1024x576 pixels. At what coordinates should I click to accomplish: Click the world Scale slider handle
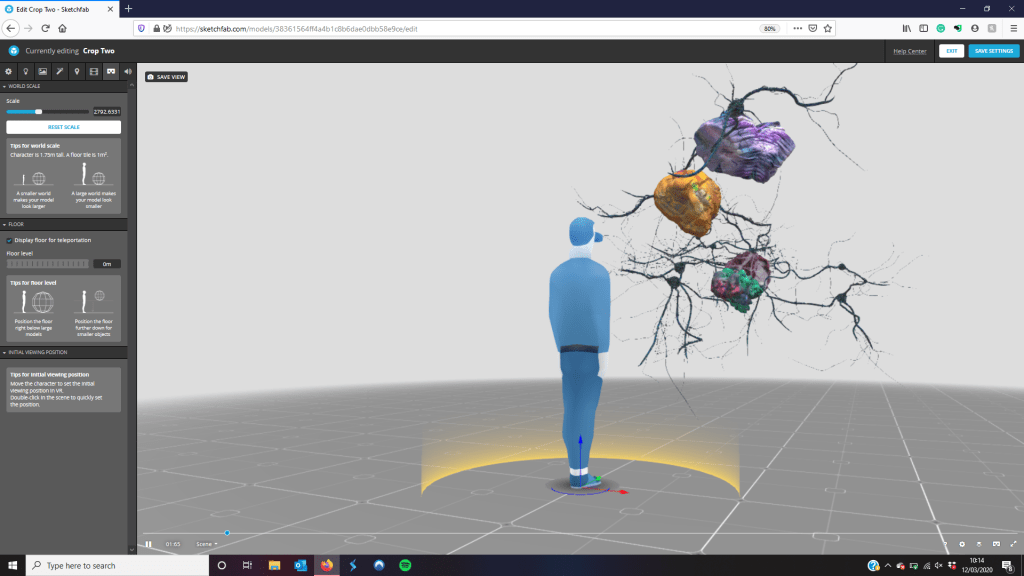point(39,111)
